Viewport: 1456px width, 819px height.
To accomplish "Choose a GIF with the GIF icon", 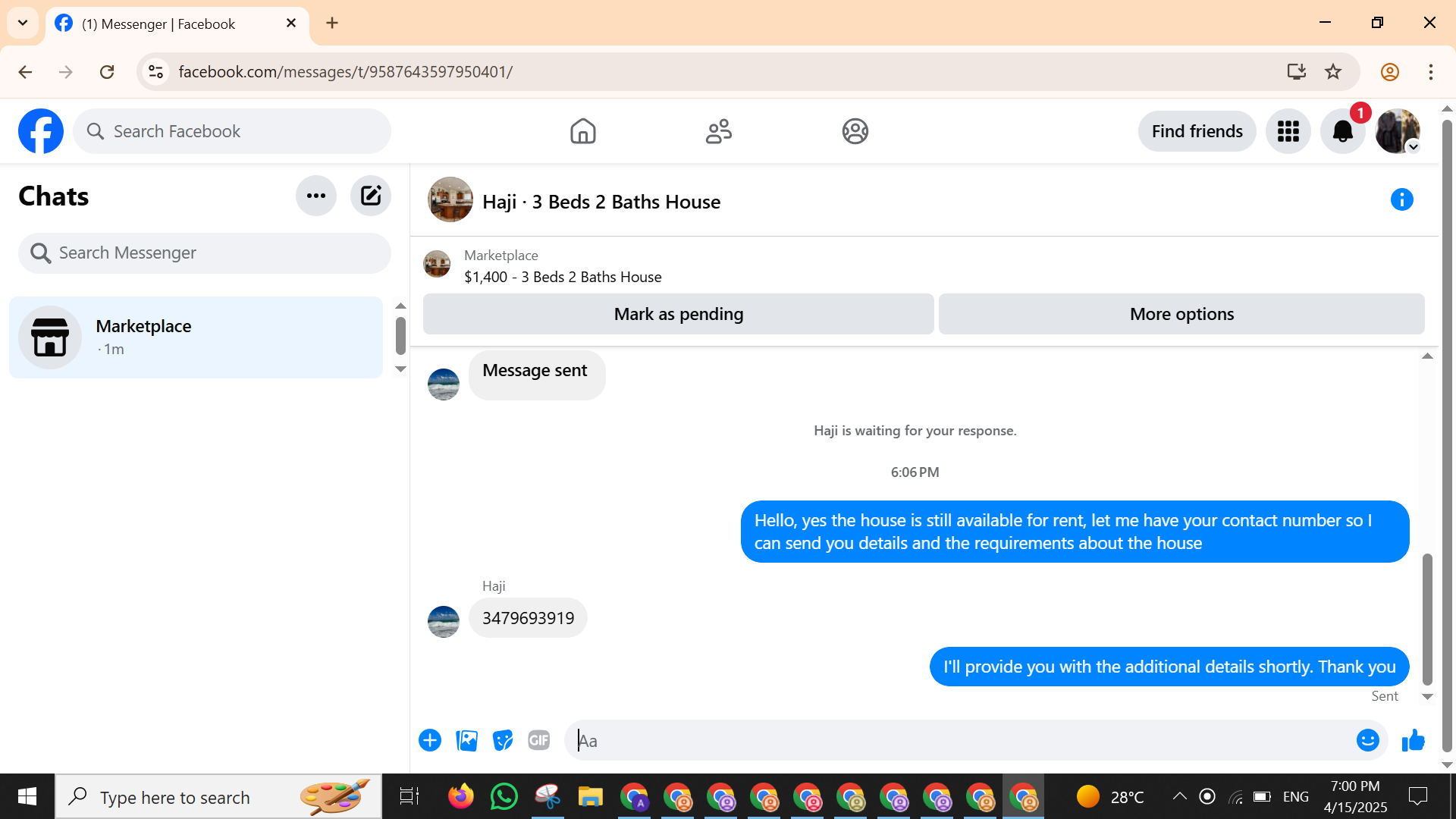I will (538, 740).
